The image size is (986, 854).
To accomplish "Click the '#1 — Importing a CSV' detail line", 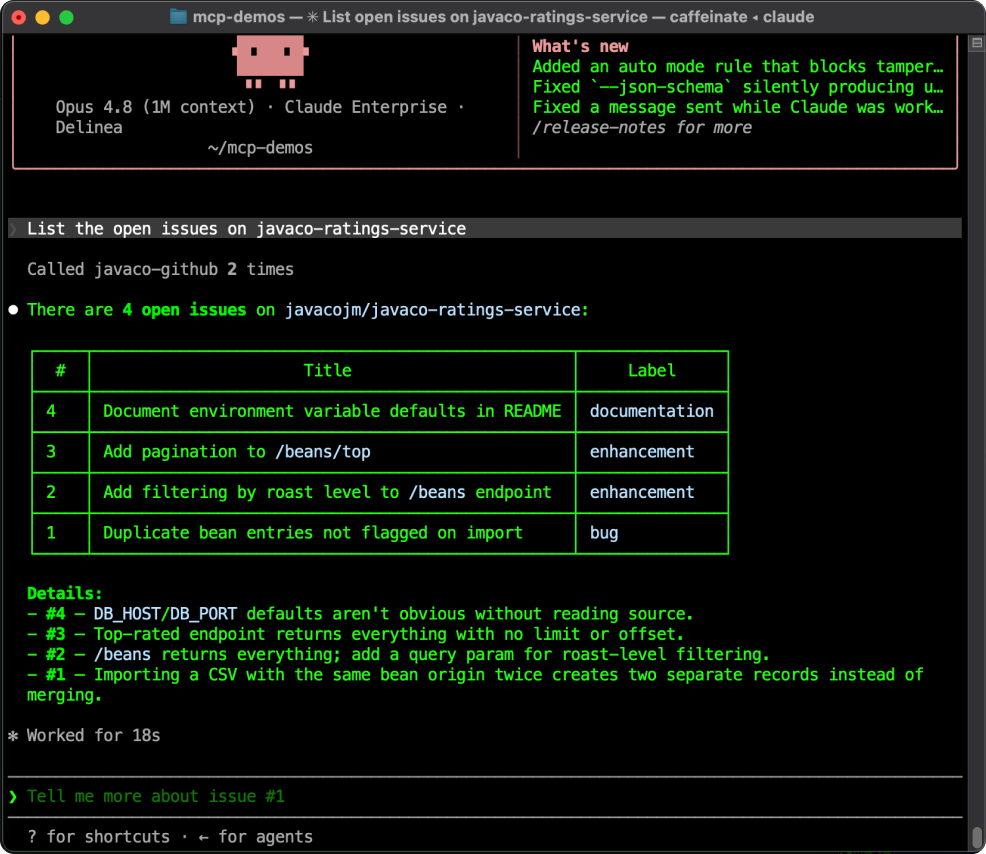I will pyautogui.click(x=475, y=685).
